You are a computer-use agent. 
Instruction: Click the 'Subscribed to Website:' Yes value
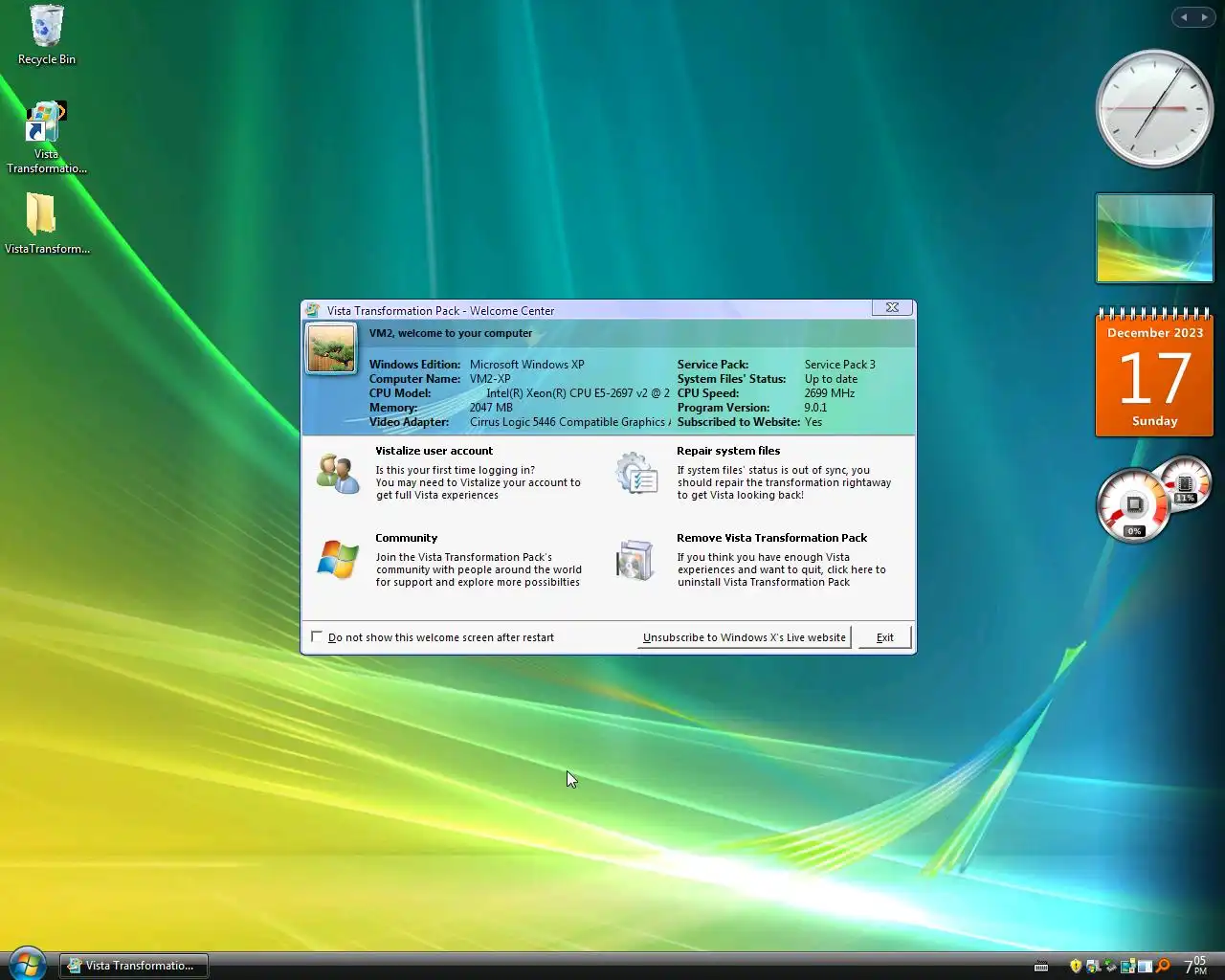(813, 422)
